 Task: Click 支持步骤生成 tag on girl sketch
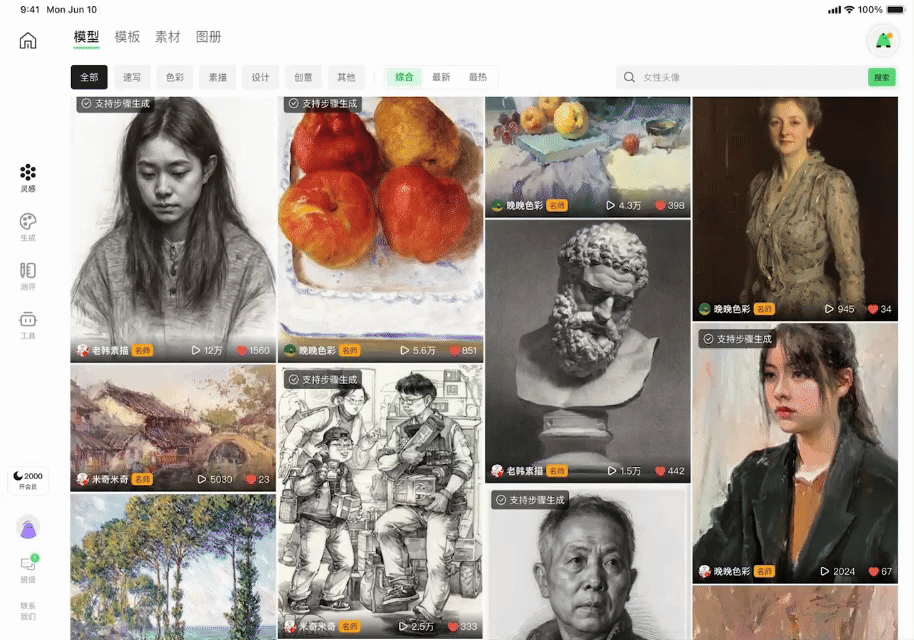[116, 104]
